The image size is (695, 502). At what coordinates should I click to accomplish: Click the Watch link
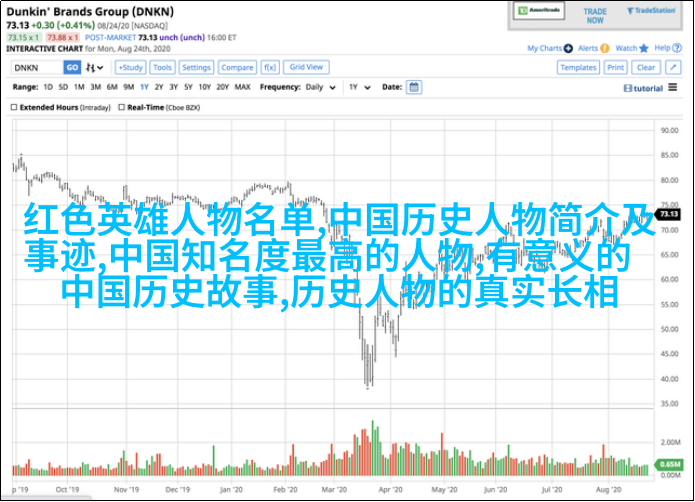click(626, 48)
